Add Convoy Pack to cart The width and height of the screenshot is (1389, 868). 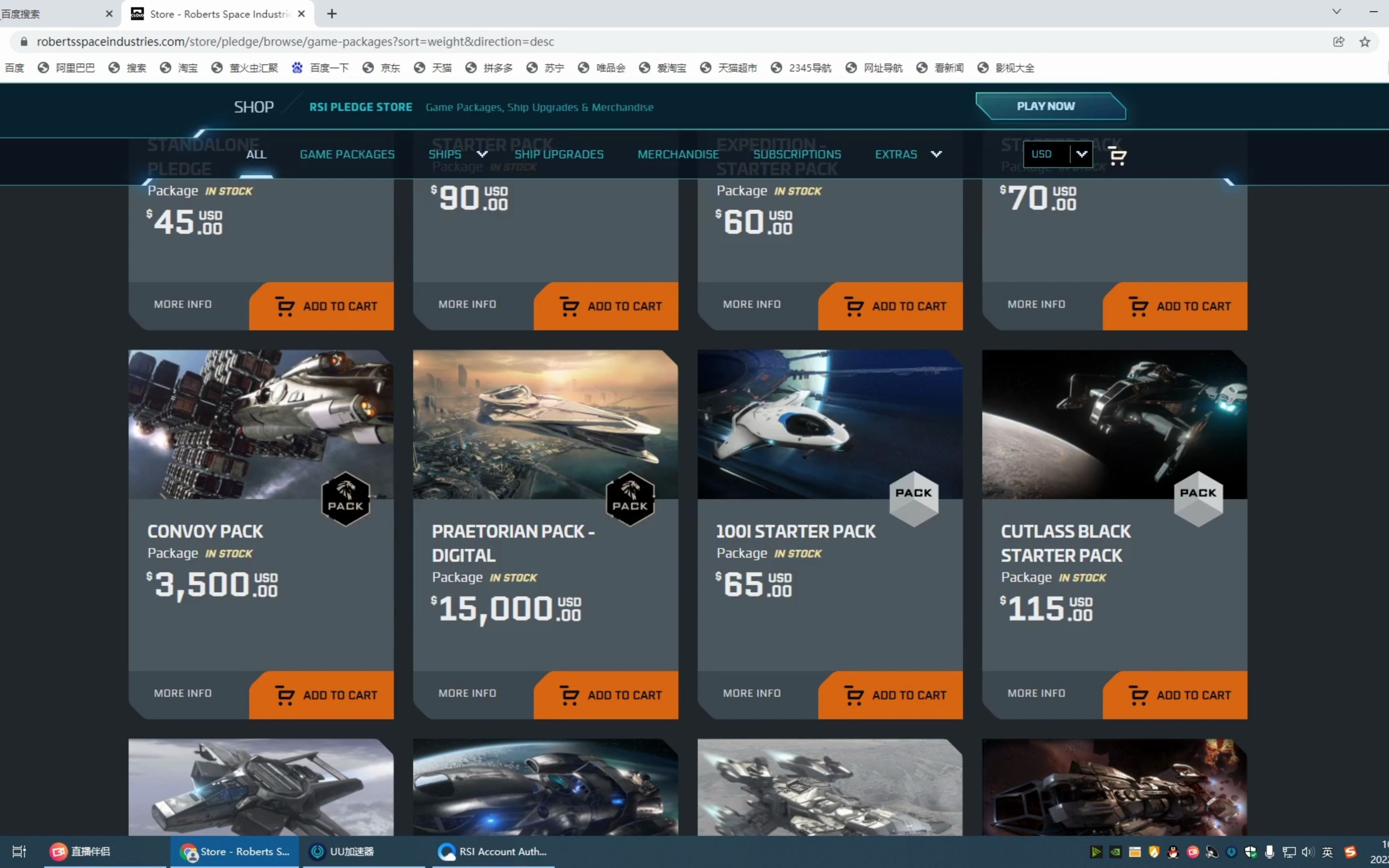pyautogui.click(x=322, y=695)
